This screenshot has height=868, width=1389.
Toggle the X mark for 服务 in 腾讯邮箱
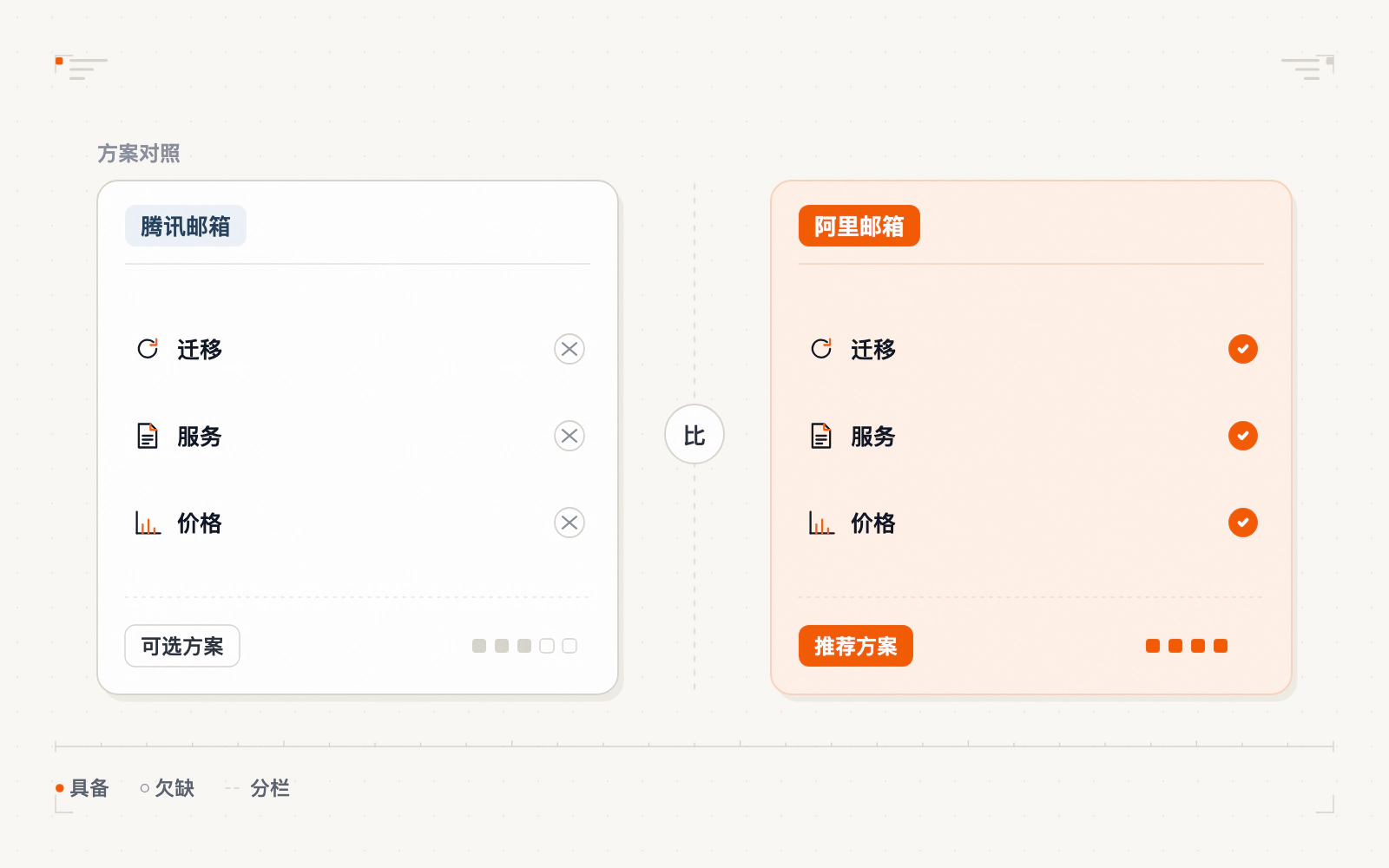[x=569, y=436]
